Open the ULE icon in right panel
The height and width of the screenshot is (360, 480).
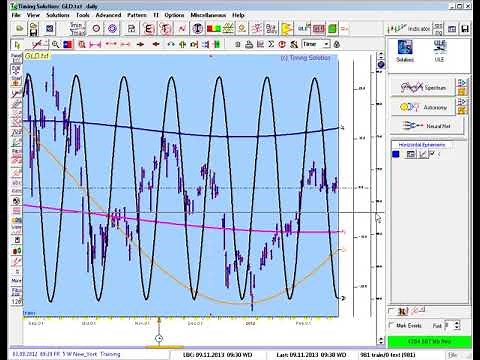click(x=440, y=51)
